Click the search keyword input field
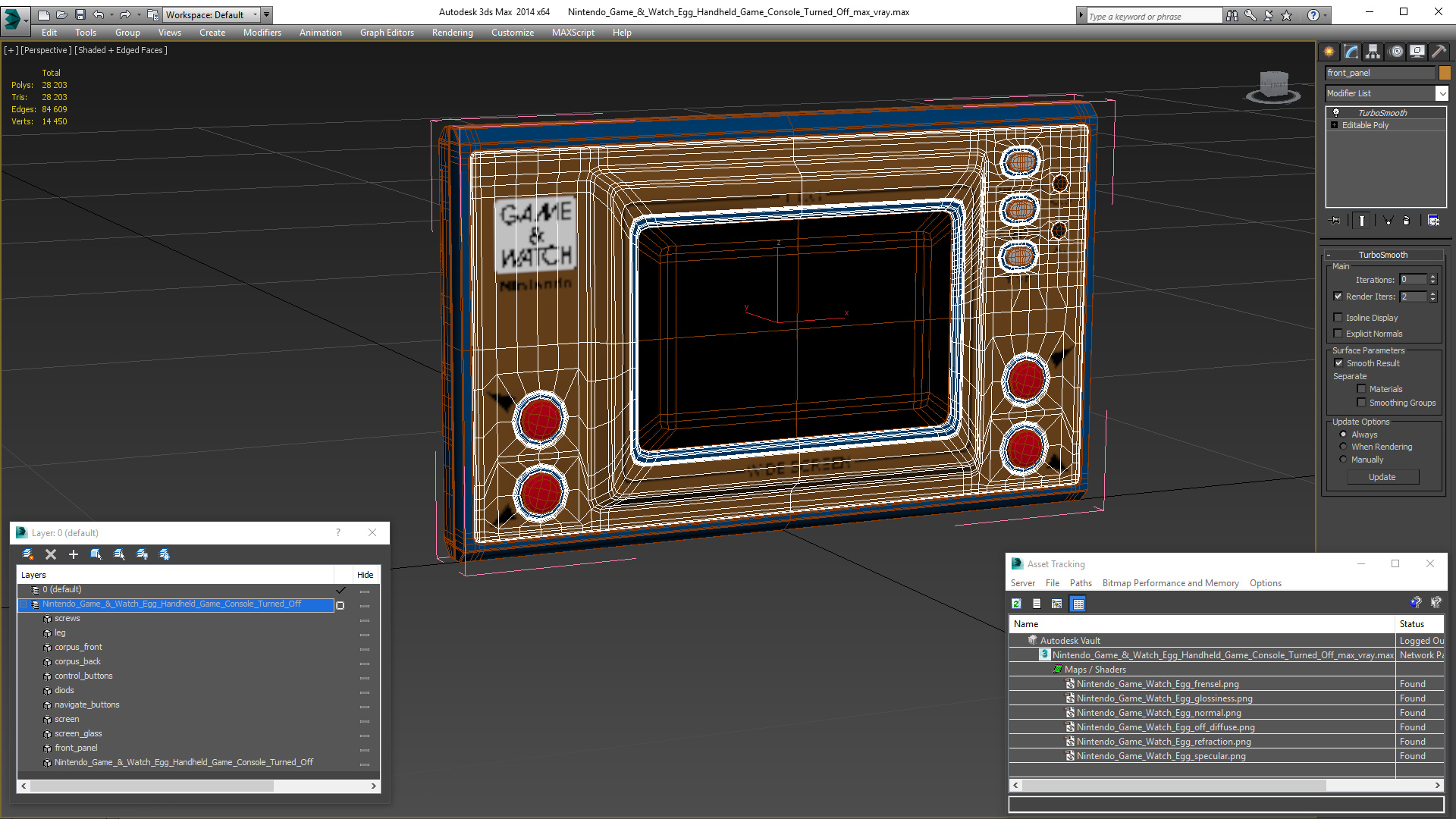Image resolution: width=1456 pixels, height=819 pixels. [1154, 16]
